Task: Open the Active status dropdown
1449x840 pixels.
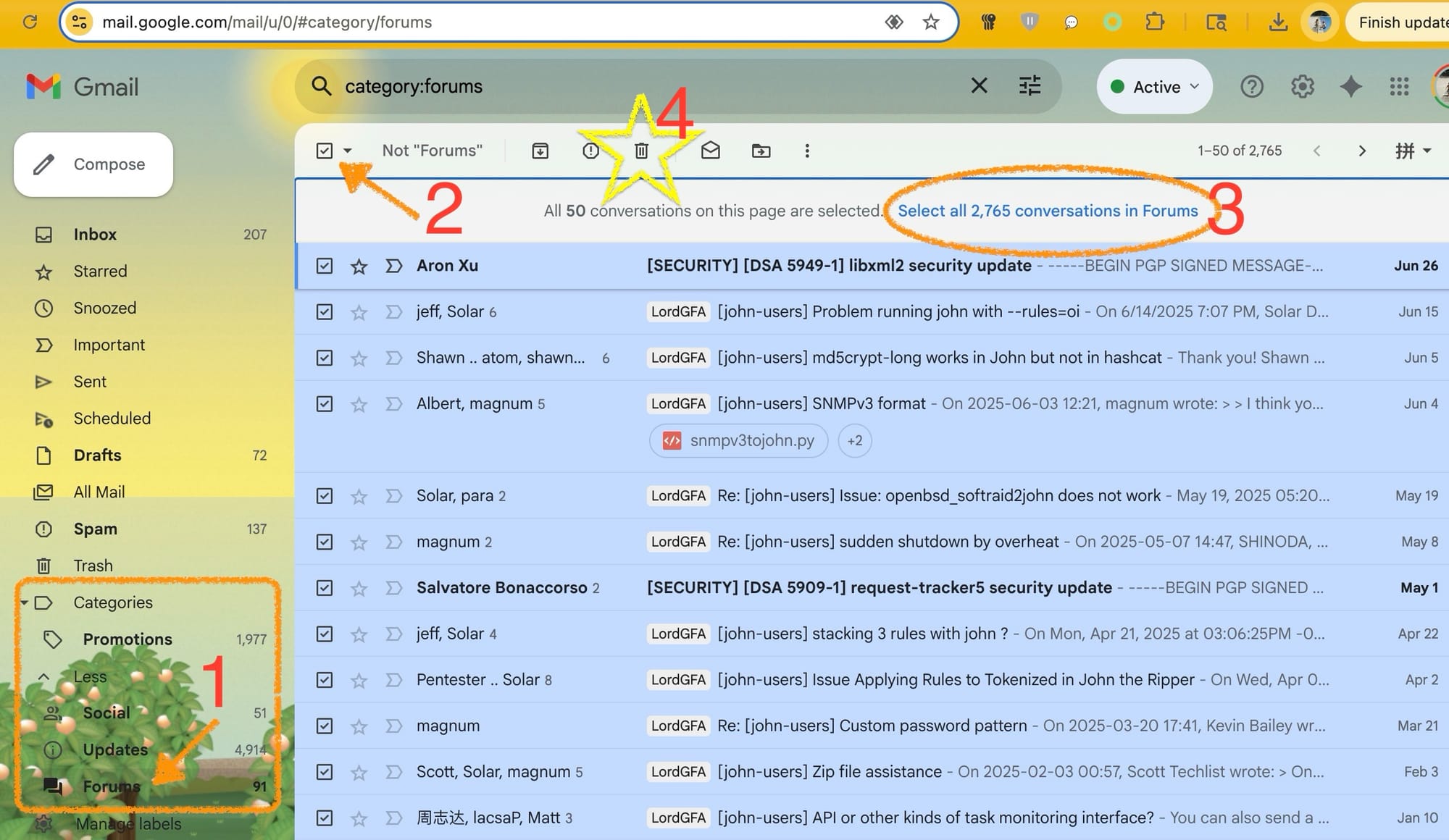Action: pos(1154,87)
